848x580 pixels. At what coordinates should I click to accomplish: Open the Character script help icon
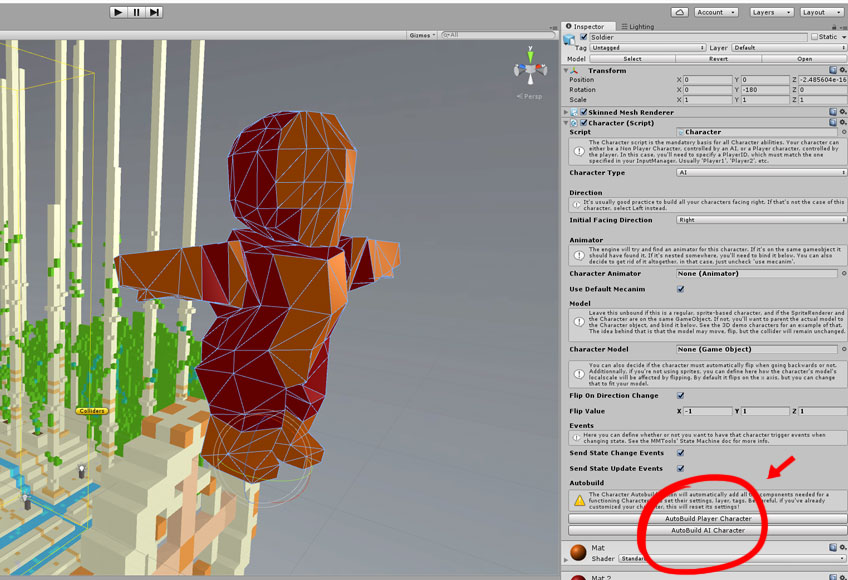pos(831,123)
